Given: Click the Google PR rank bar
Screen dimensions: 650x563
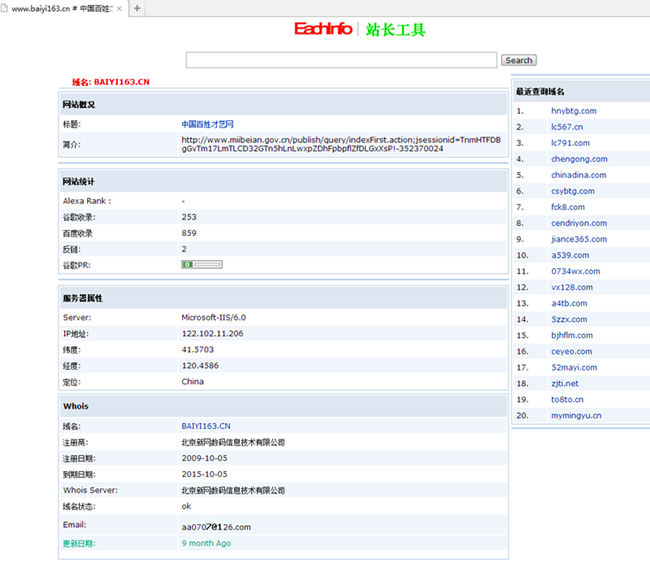Looking at the screenshot, I should click(x=202, y=265).
